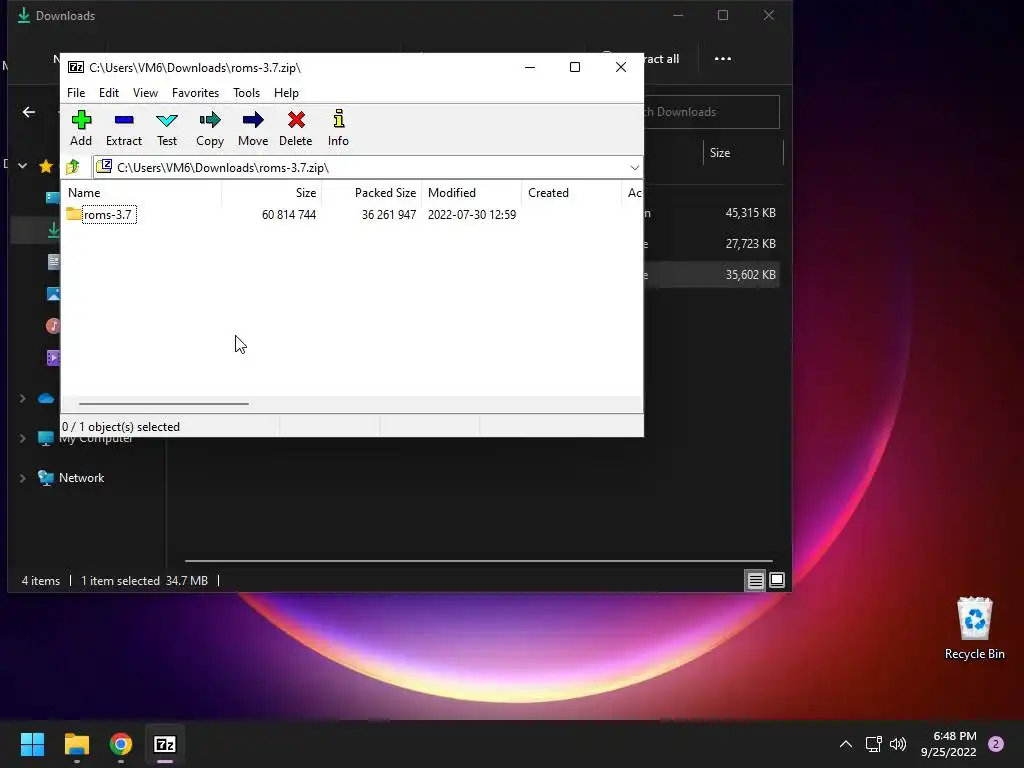Click the 7-Zip title bar app icon
This screenshot has width=1024, height=768.
[76, 67]
